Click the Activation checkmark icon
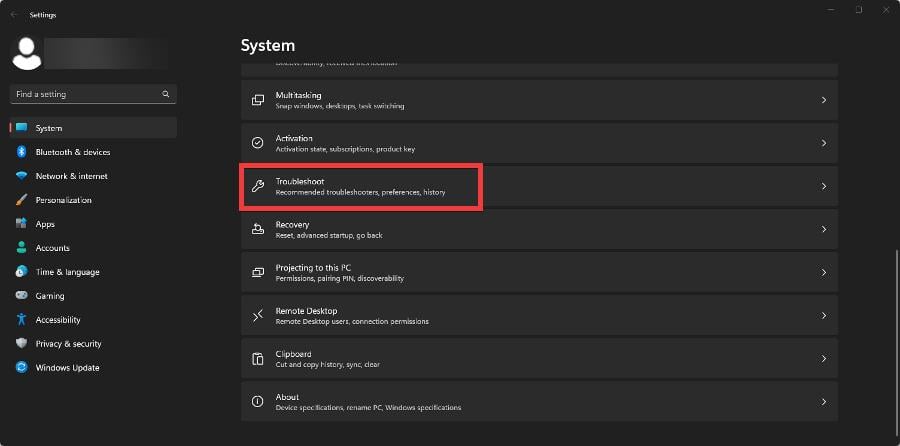The height and width of the screenshot is (446, 900). [x=257, y=143]
